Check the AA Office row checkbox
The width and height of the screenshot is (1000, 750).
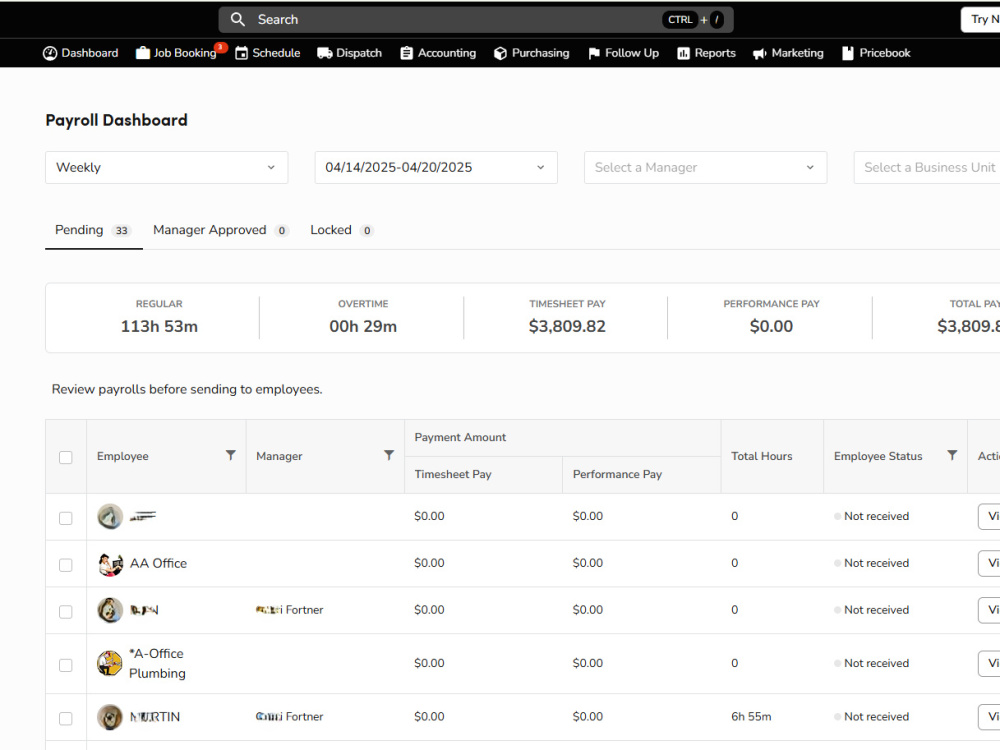(x=66, y=565)
